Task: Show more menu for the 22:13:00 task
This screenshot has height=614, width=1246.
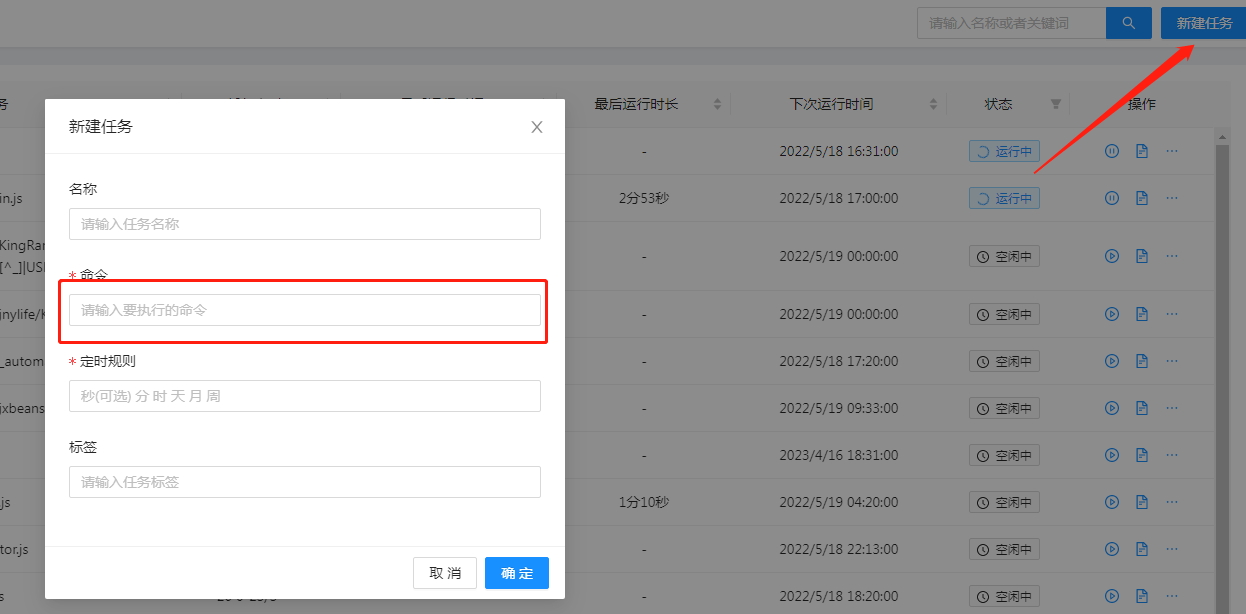Action: coord(1172,549)
